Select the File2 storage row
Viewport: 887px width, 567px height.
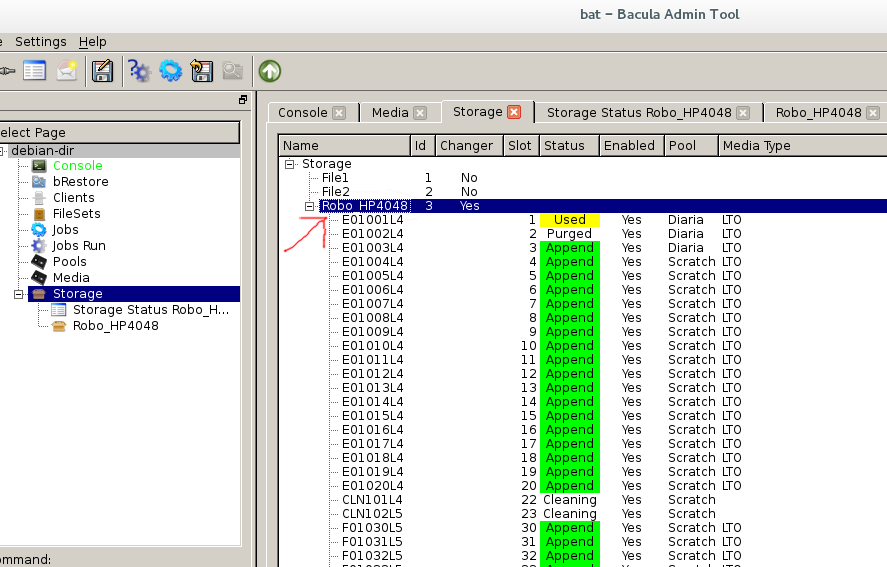(336, 192)
